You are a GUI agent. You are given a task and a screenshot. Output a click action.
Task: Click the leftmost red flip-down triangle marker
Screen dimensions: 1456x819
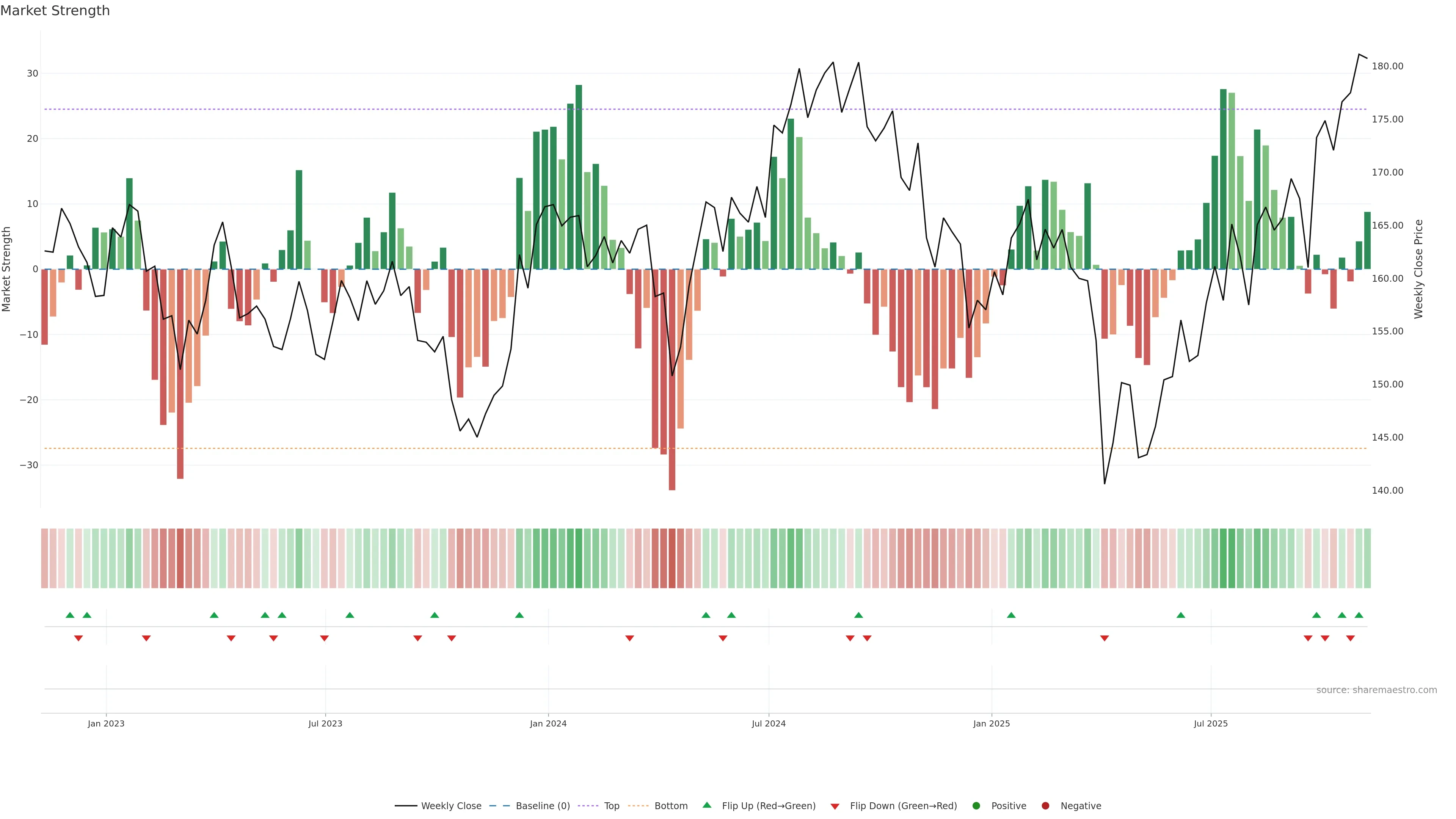point(78,638)
